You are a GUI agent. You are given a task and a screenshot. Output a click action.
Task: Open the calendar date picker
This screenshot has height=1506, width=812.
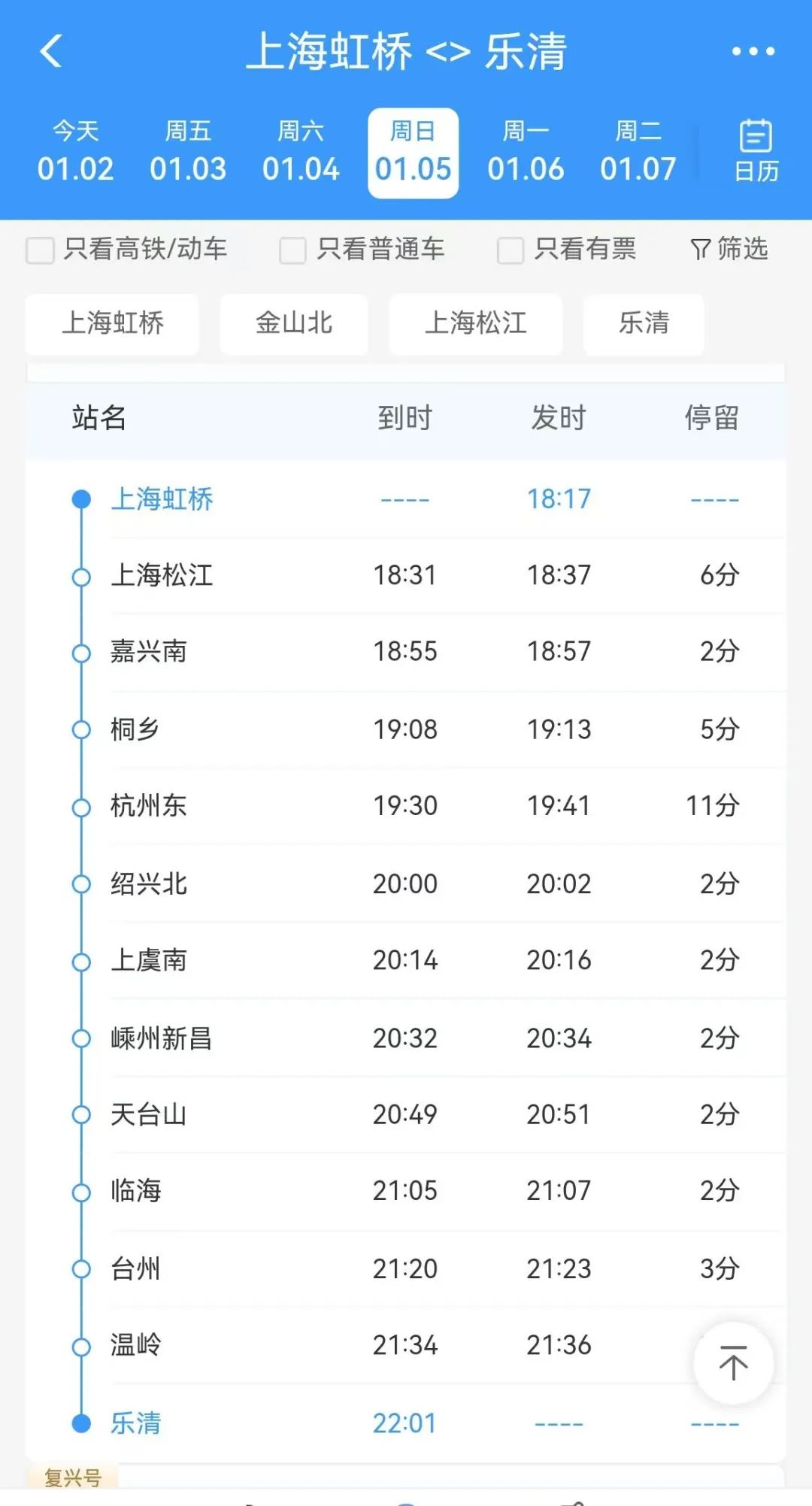(756, 152)
